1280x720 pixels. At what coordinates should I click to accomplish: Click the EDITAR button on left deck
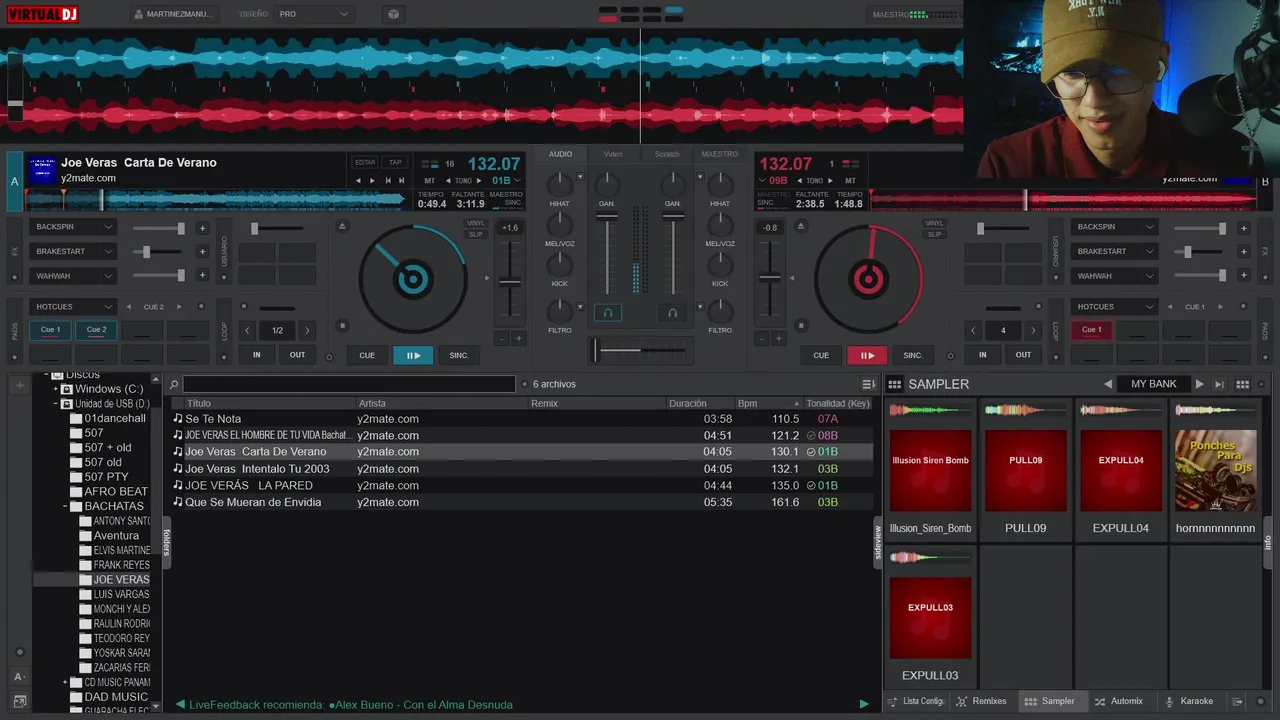click(365, 162)
